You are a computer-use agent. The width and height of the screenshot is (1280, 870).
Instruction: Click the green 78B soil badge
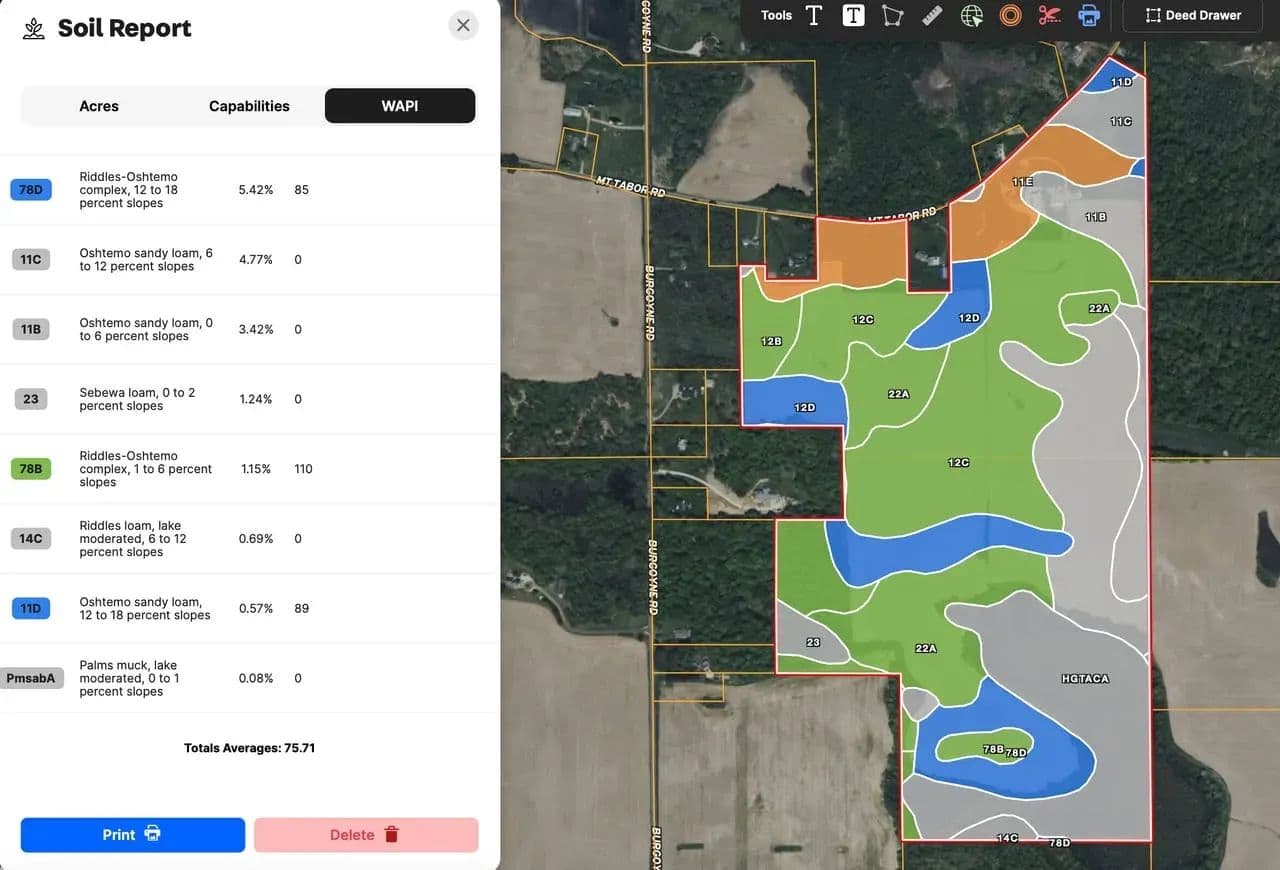pos(31,469)
